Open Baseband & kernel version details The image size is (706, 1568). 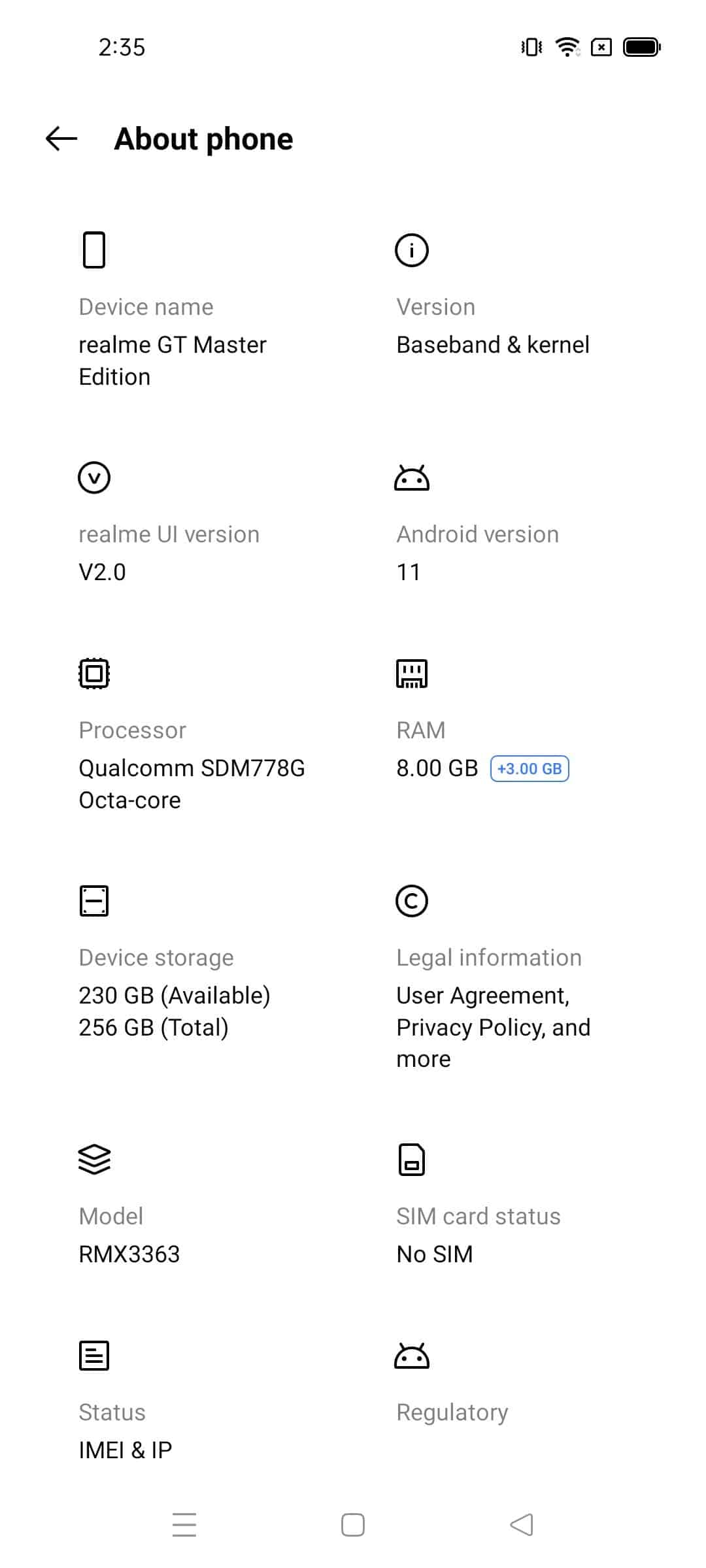(493, 344)
